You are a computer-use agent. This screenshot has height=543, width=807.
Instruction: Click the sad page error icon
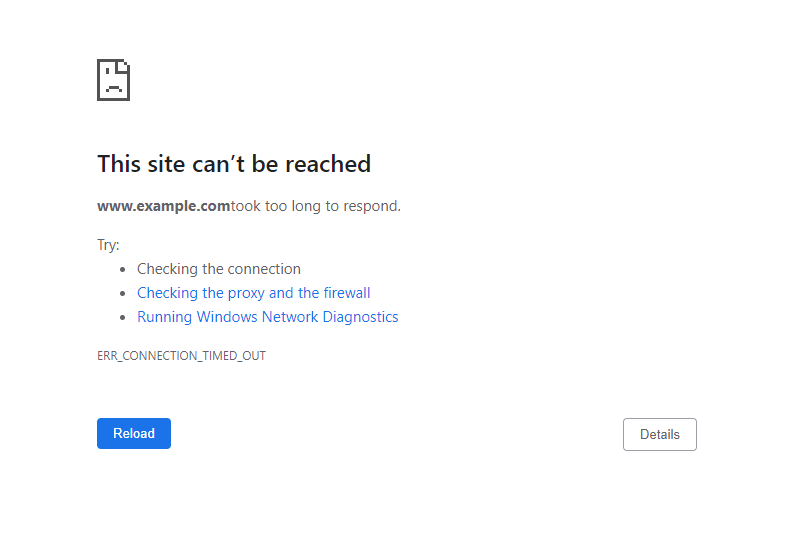[x=113, y=80]
